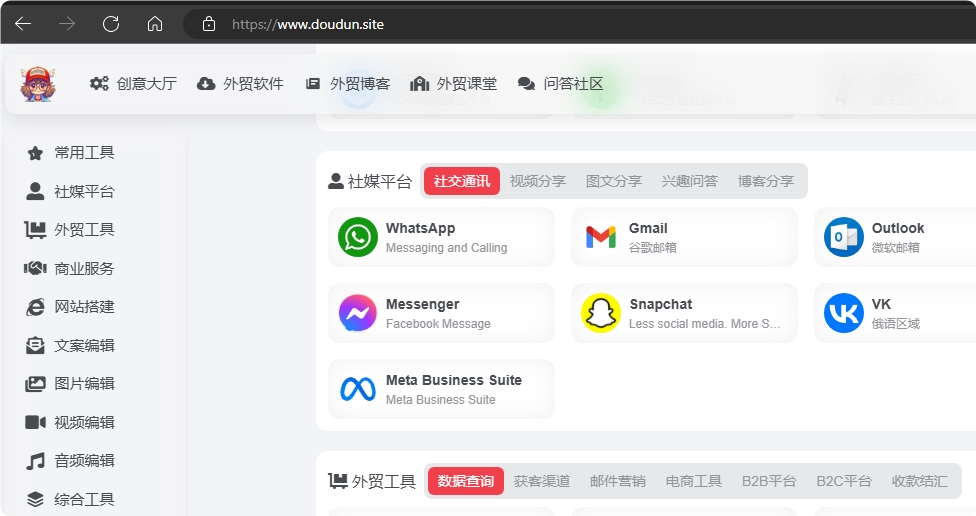976x516 pixels.
Task: Click the 社媒平台 sidebar person icon
Action: coord(35,191)
